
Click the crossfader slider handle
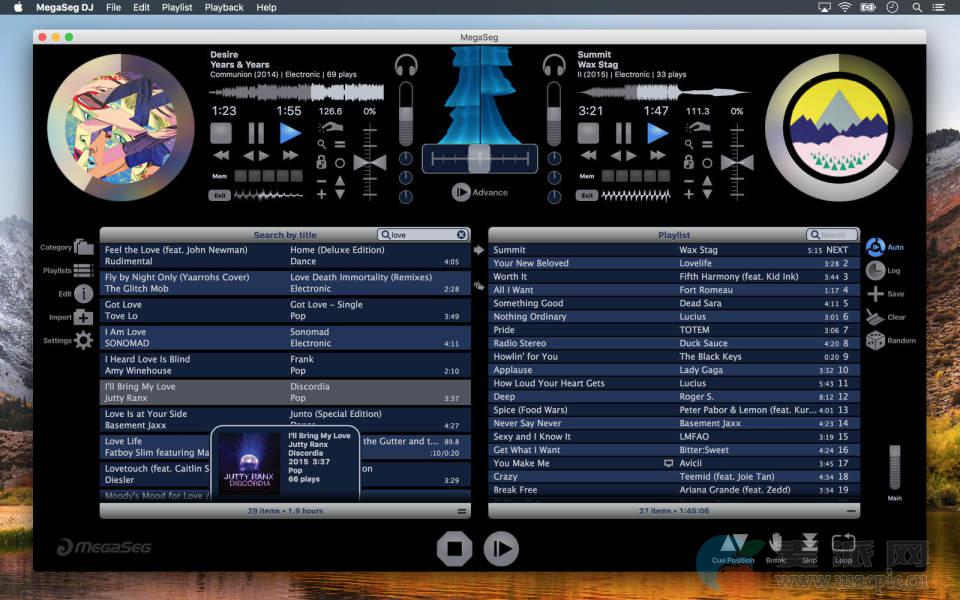pyautogui.click(x=479, y=158)
